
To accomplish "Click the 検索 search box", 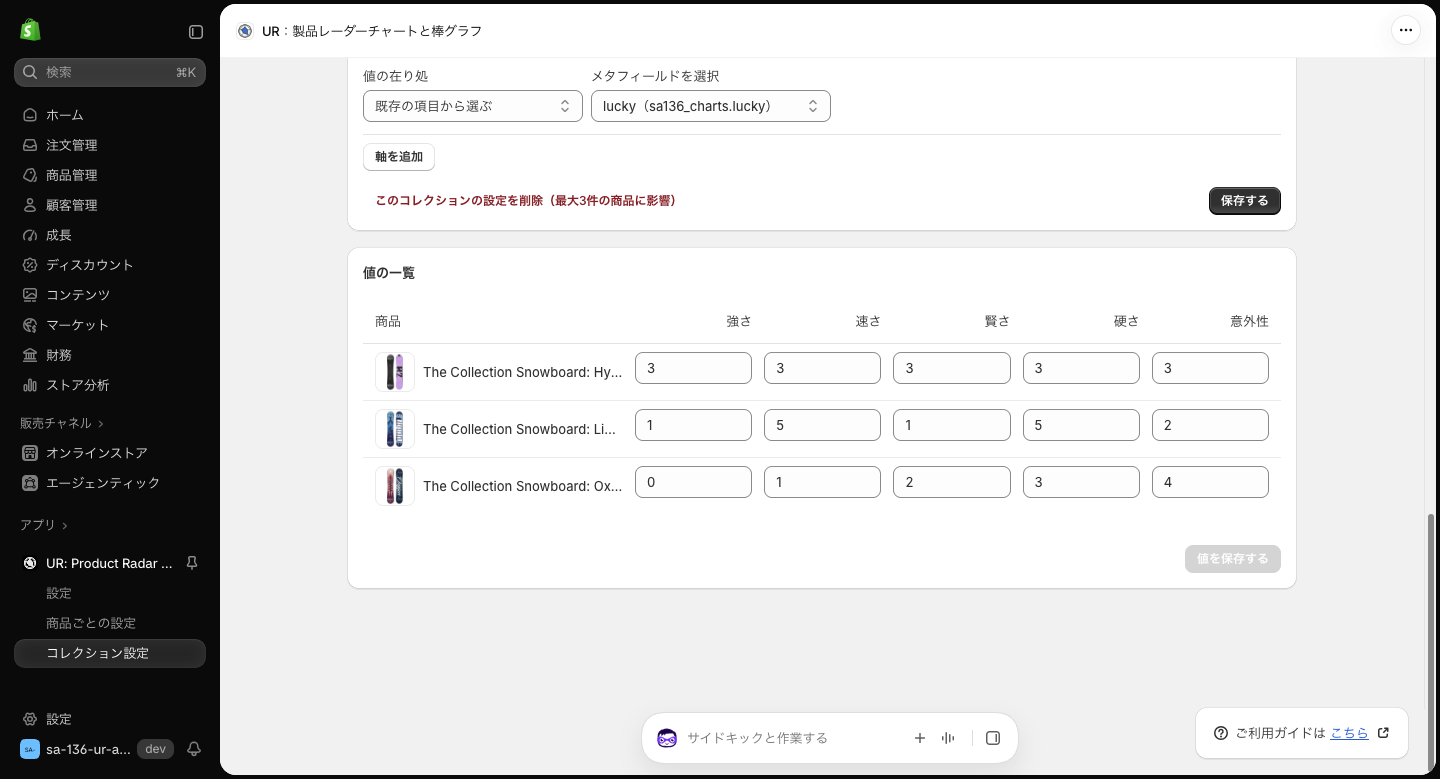I will tap(110, 72).
